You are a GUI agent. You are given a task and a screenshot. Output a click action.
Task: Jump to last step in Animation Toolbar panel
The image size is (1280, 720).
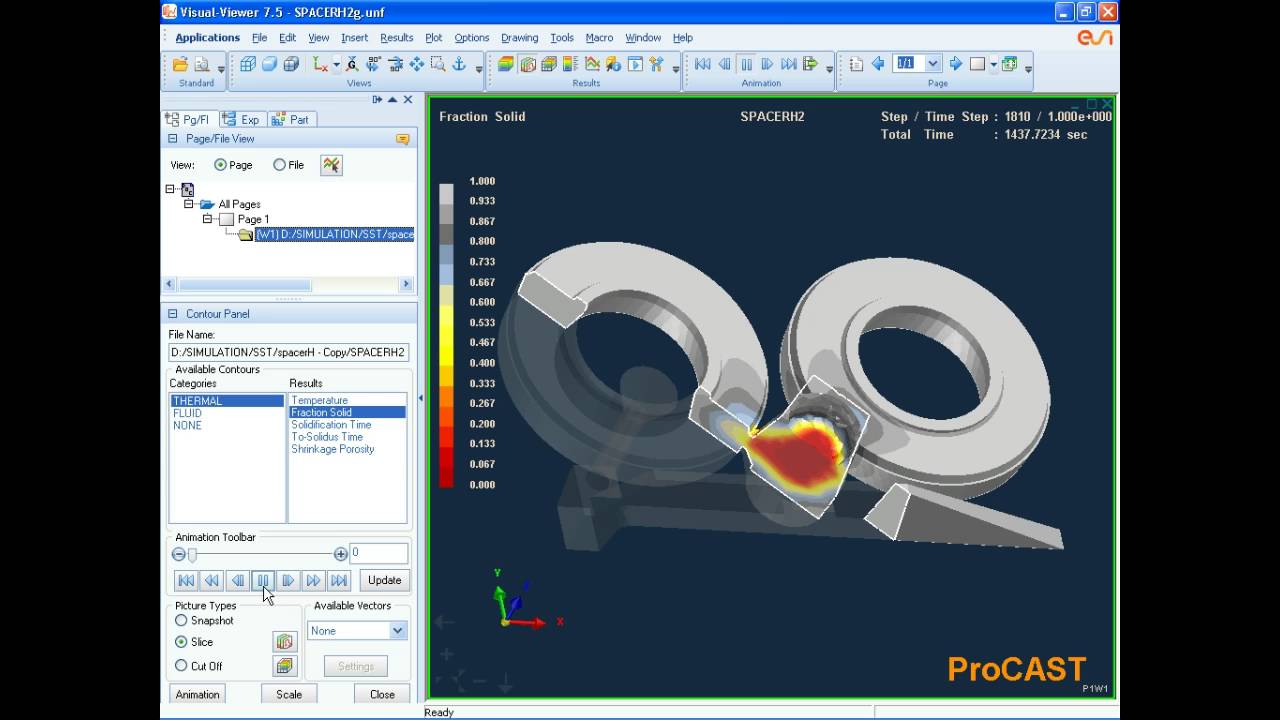(x=339, y=580)
